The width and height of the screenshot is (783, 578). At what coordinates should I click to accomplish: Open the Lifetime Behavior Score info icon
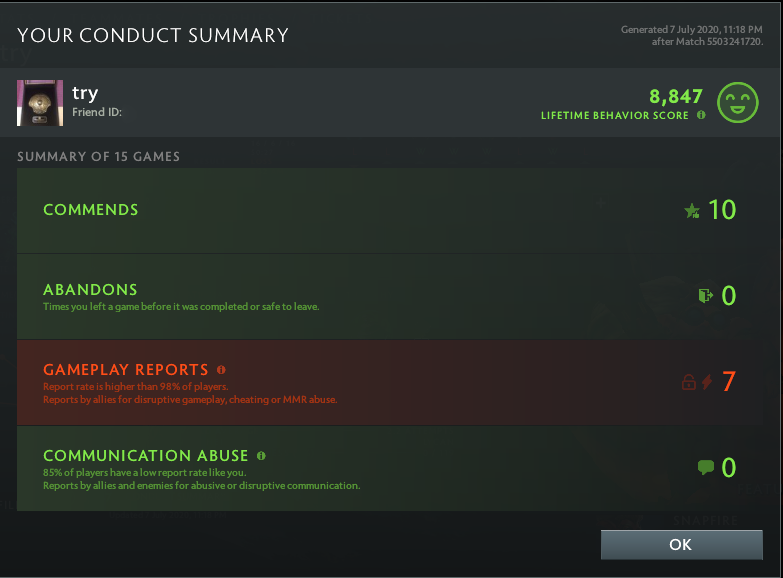(701, 115)
